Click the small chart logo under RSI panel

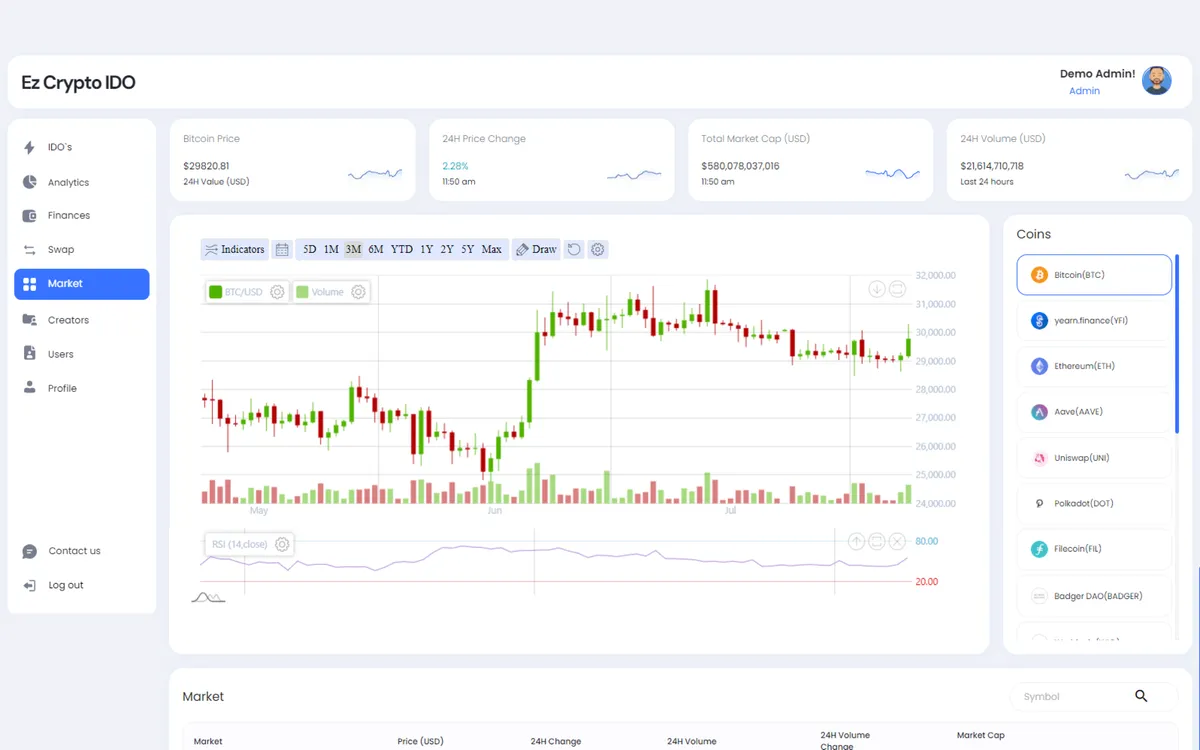coord(208,597)
